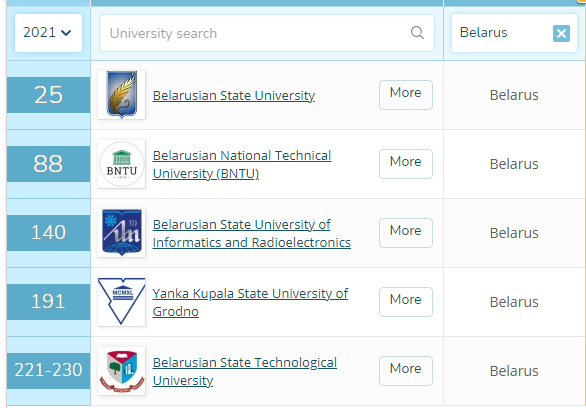
Task: Click More for Belarusian State Technological University
Action: [x=405, y=371]
